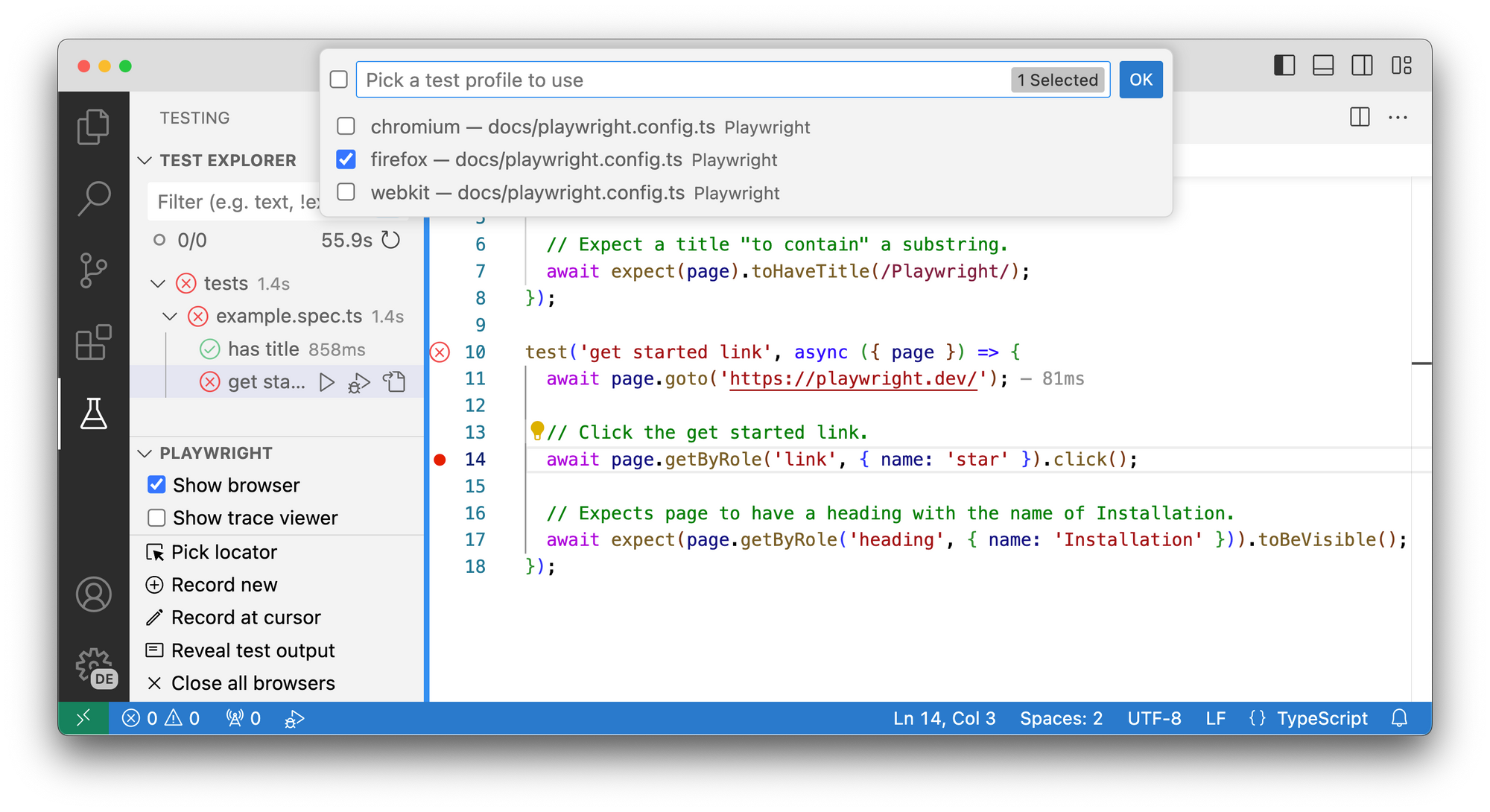
Task: Click 'Spaces: 2' indentation status item
Action: (x=1062, y=718)
